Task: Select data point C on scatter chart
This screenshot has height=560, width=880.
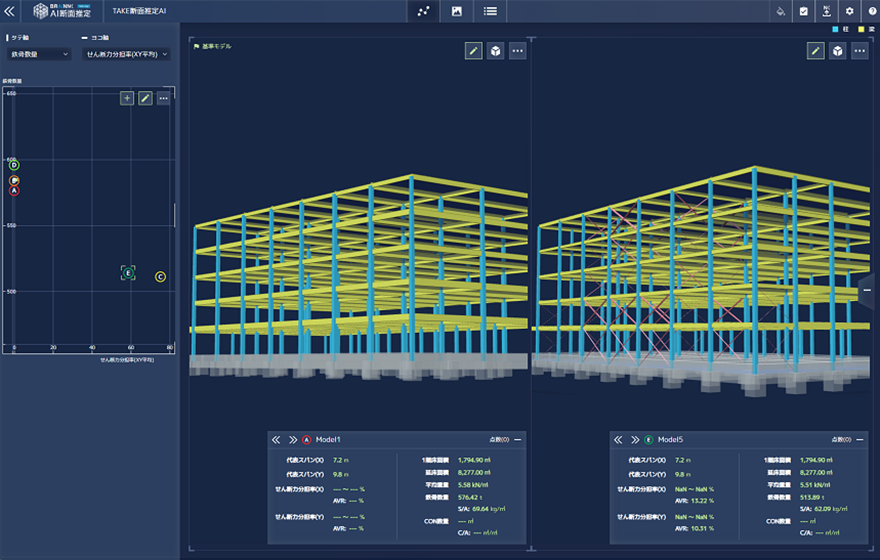Action: coord(160,276)
